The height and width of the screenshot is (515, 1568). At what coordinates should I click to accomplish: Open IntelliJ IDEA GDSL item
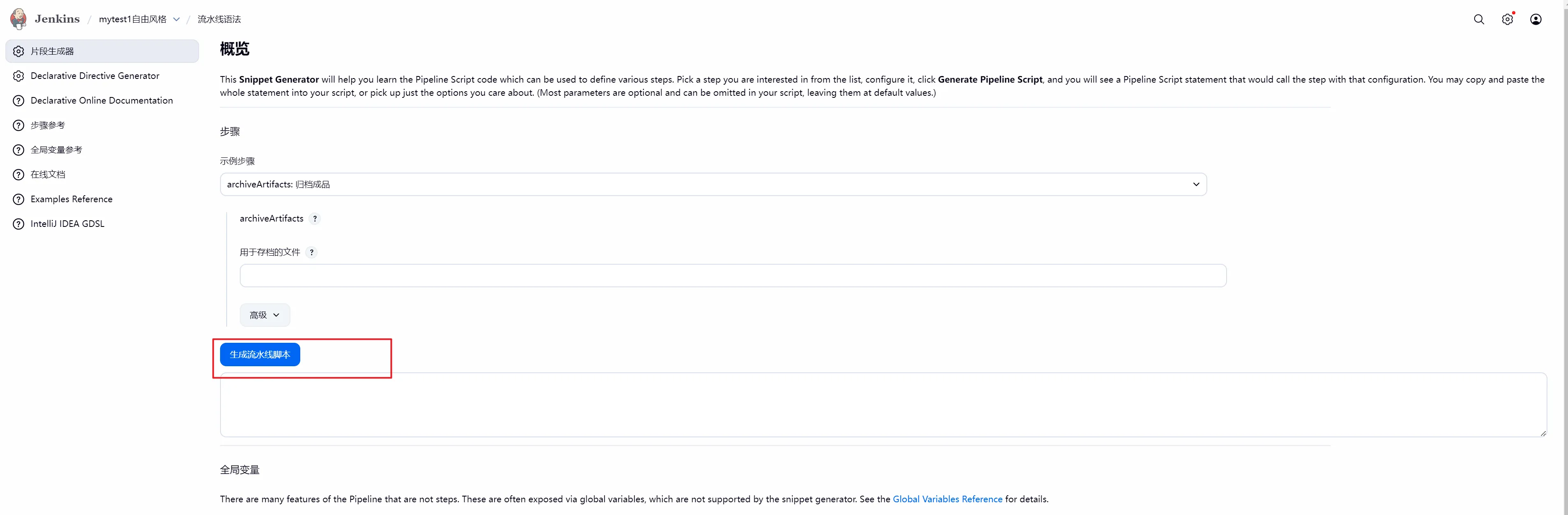click(67, 224)
